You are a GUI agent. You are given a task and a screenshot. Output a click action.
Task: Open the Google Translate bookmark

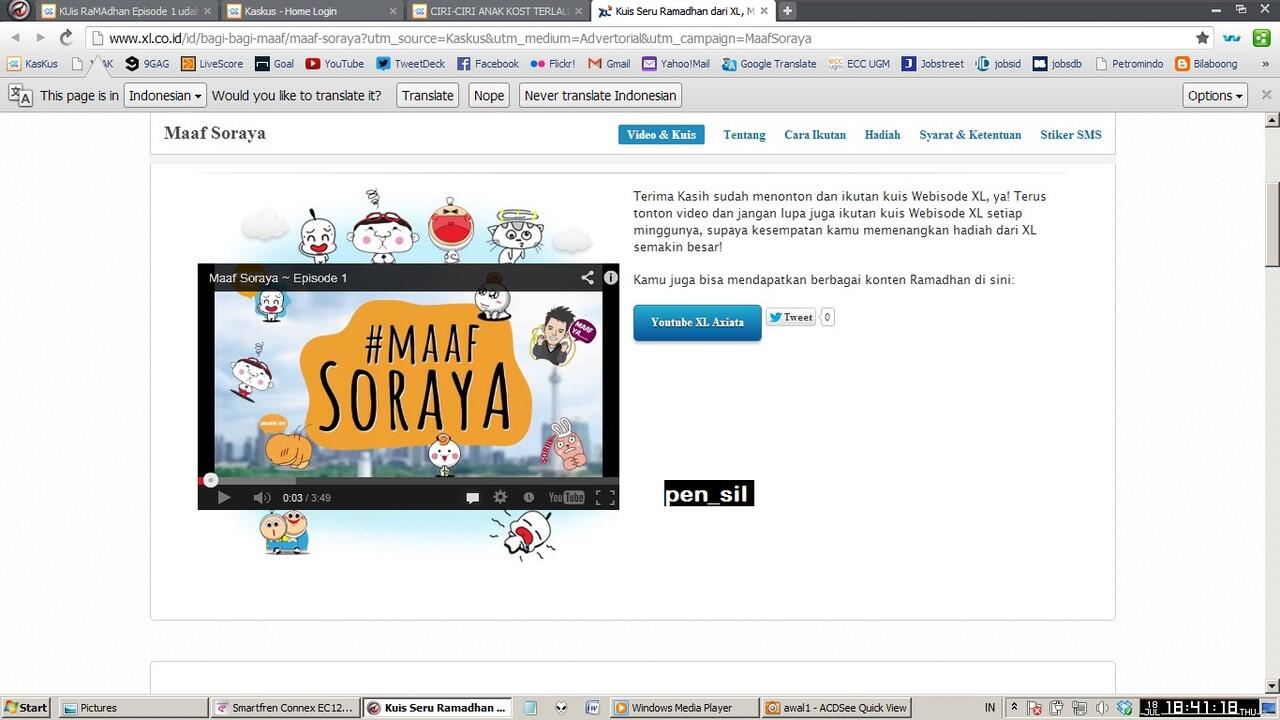[769, 64]
